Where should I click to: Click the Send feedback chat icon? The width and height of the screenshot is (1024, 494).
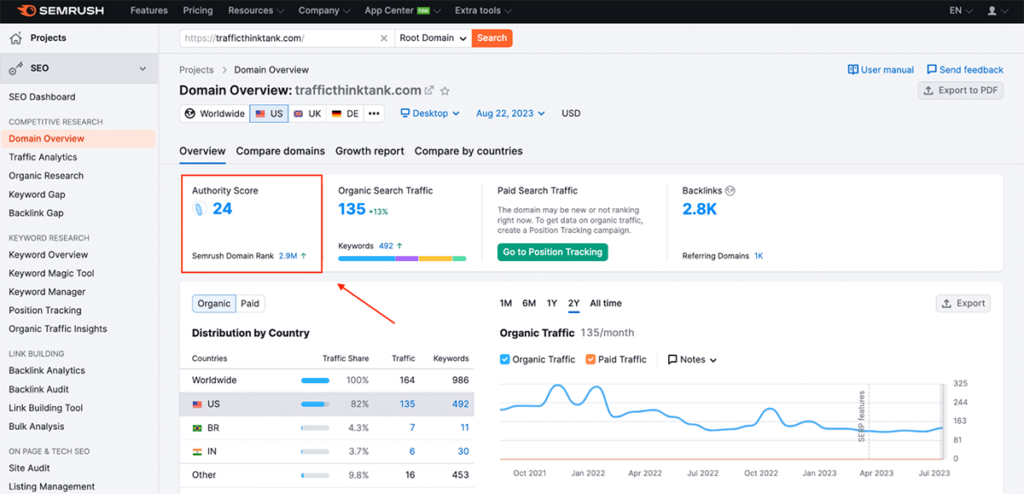[931, 69]
